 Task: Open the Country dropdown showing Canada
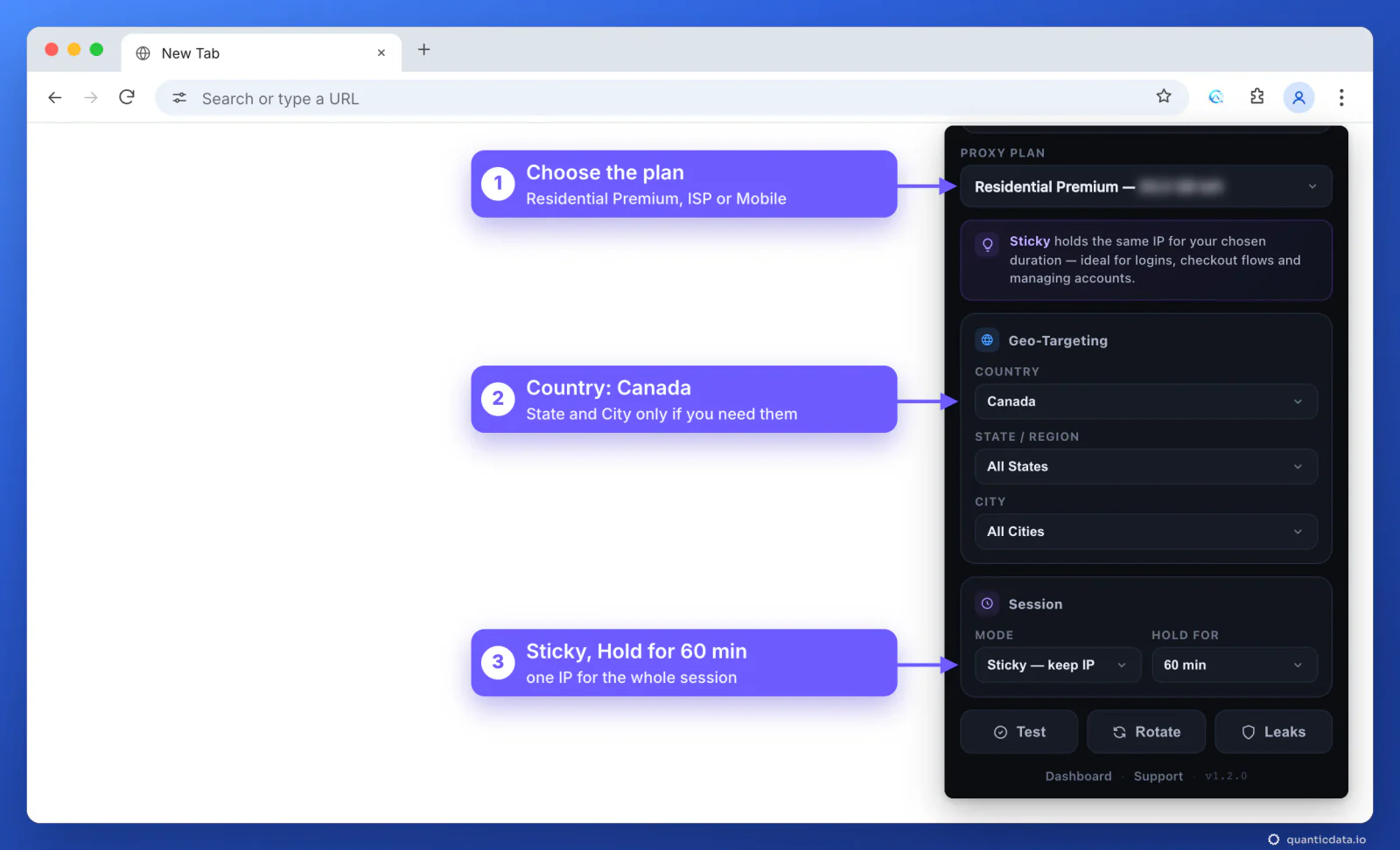pyautogui.click(x=1146, y=401)
